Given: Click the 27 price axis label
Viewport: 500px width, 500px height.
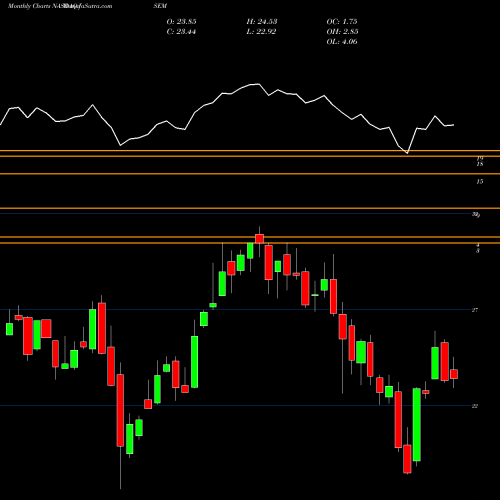Looking at the screenshot, I should point(475,310).
